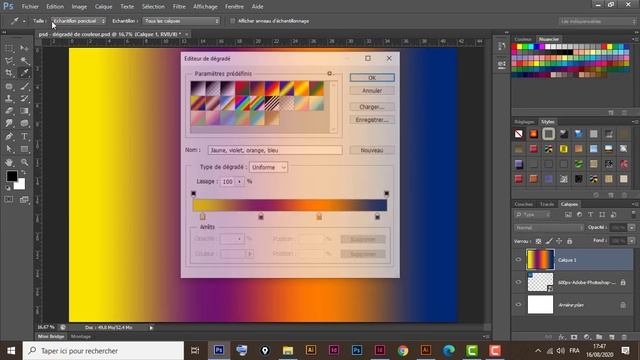Screen dimensions: 640x360
Task: Toggle lock transparent pixels
Action: point(538,242)
